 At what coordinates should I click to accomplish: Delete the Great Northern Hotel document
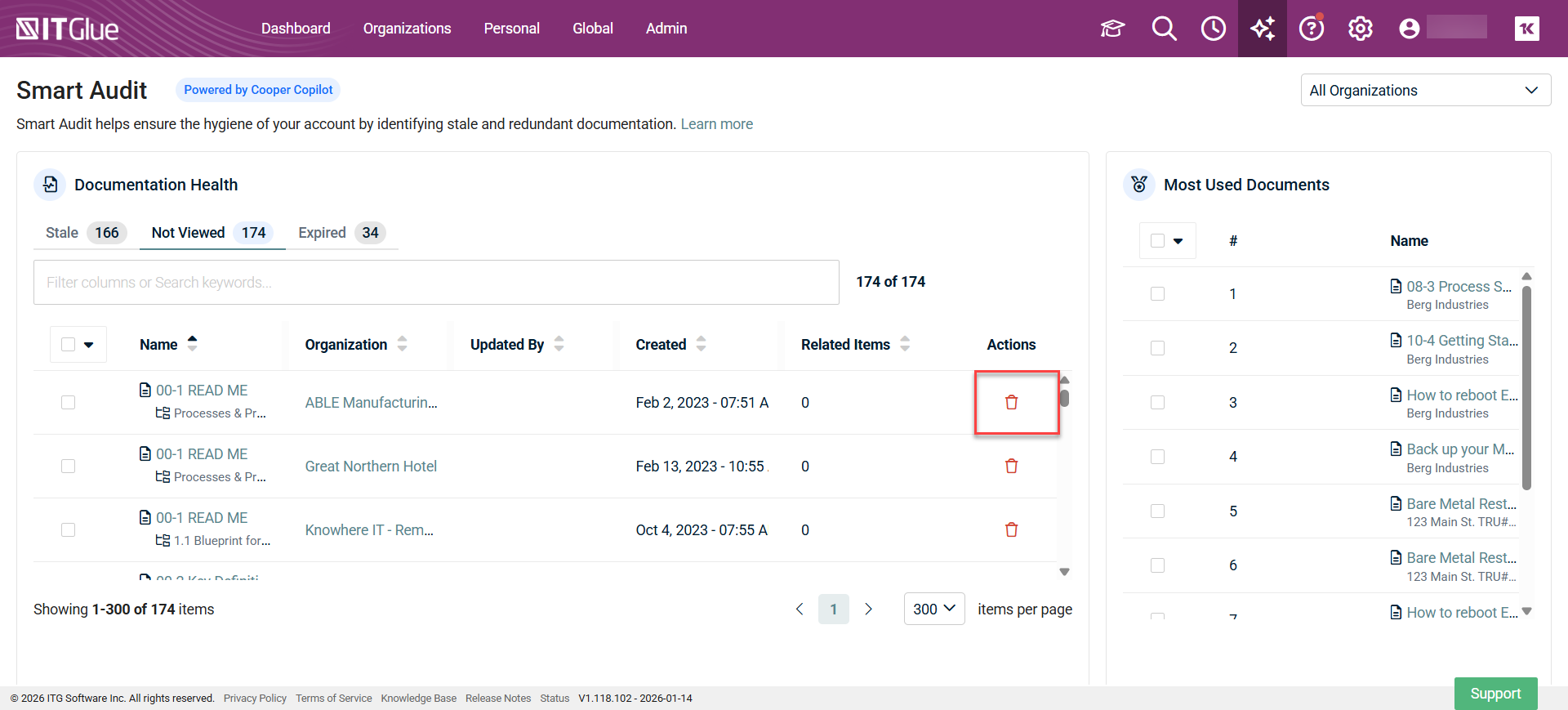click(x=1011, y=466)
